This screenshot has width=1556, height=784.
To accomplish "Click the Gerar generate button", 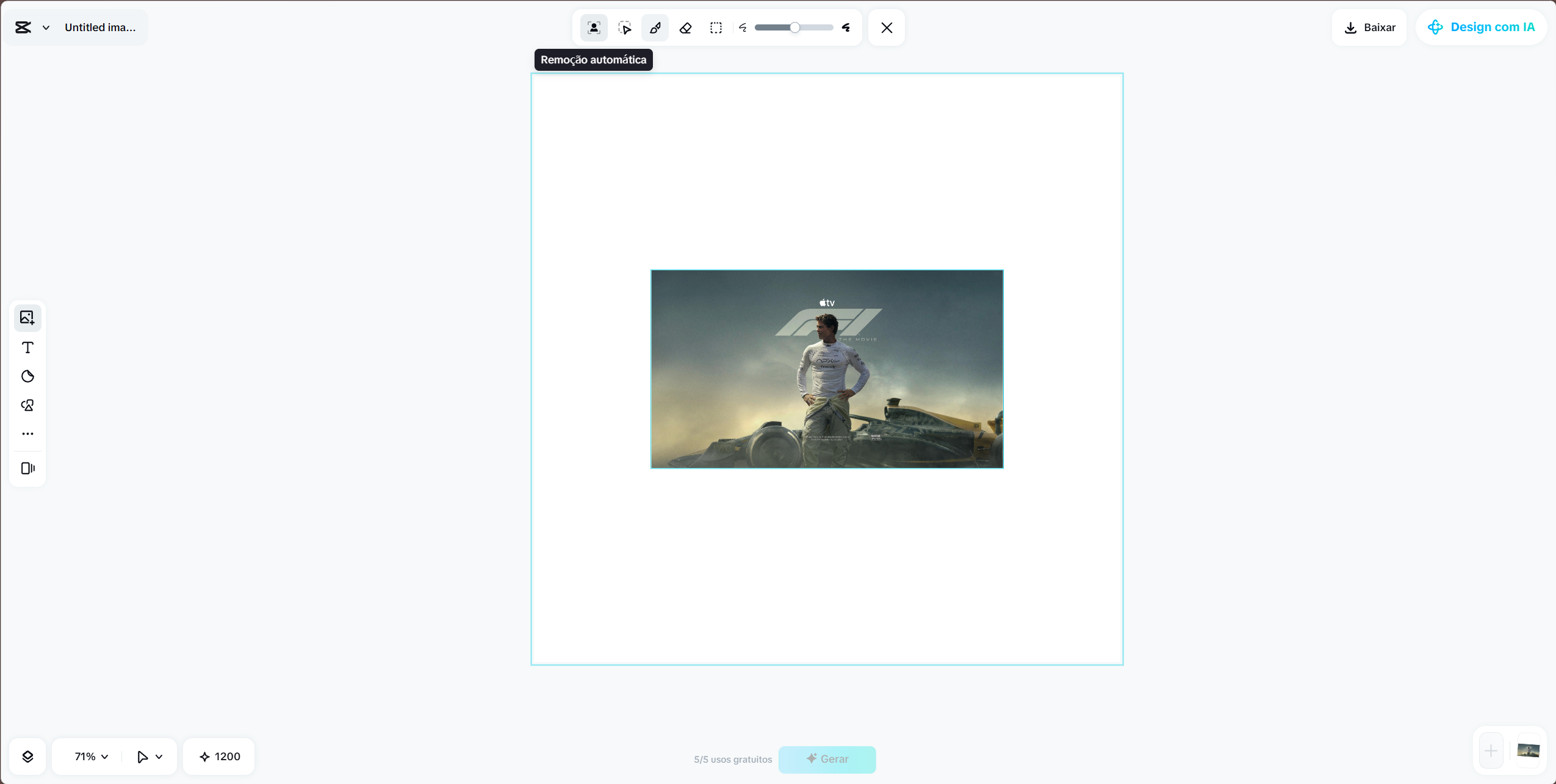I will coord(827,760).
